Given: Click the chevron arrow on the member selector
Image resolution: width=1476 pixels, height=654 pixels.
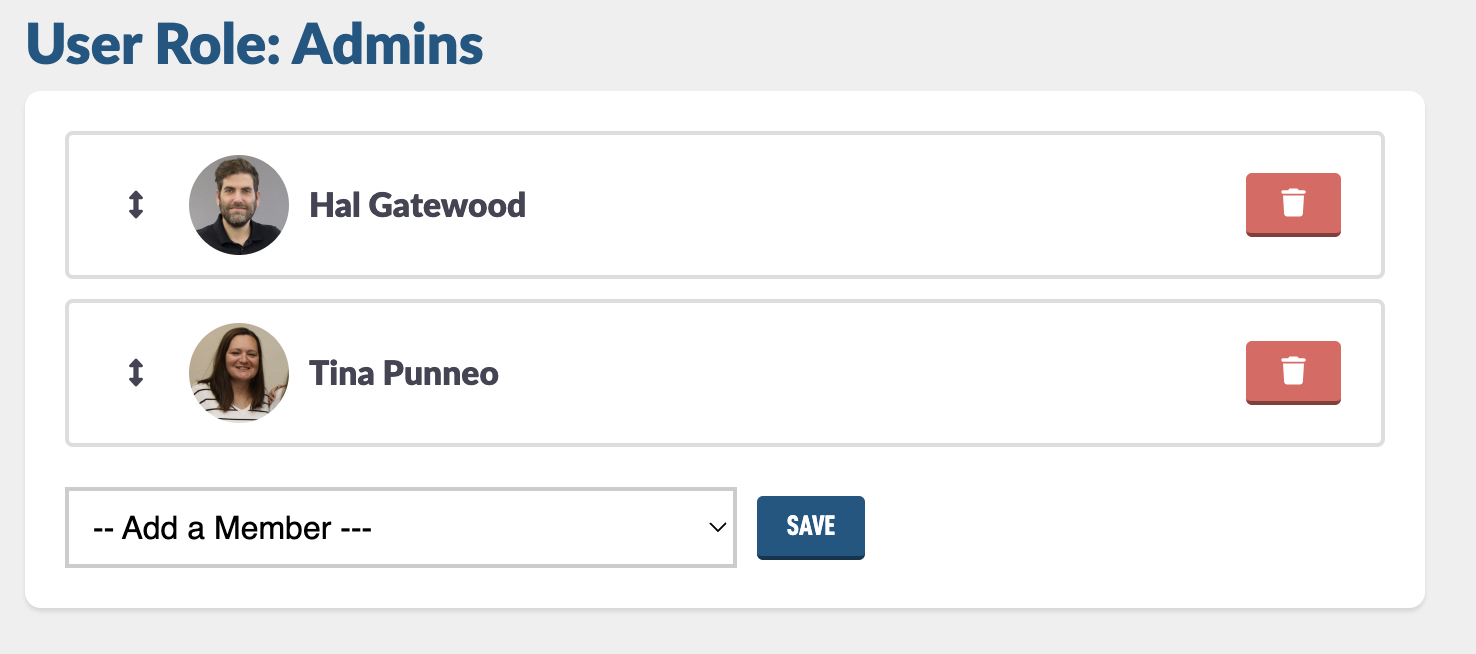Looking at the screenshot, I should 717,528.
